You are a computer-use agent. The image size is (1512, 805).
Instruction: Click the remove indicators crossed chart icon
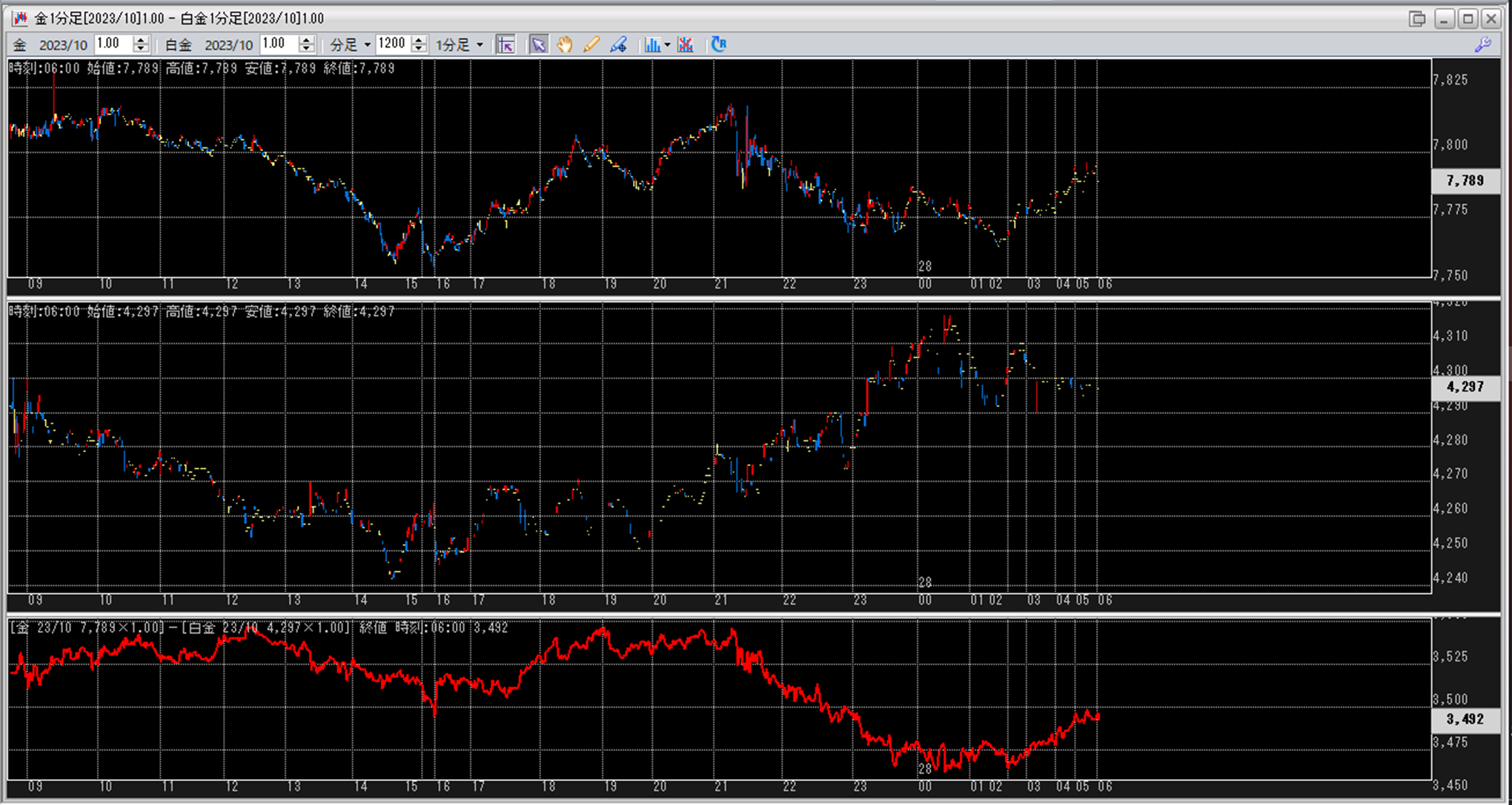686,45
